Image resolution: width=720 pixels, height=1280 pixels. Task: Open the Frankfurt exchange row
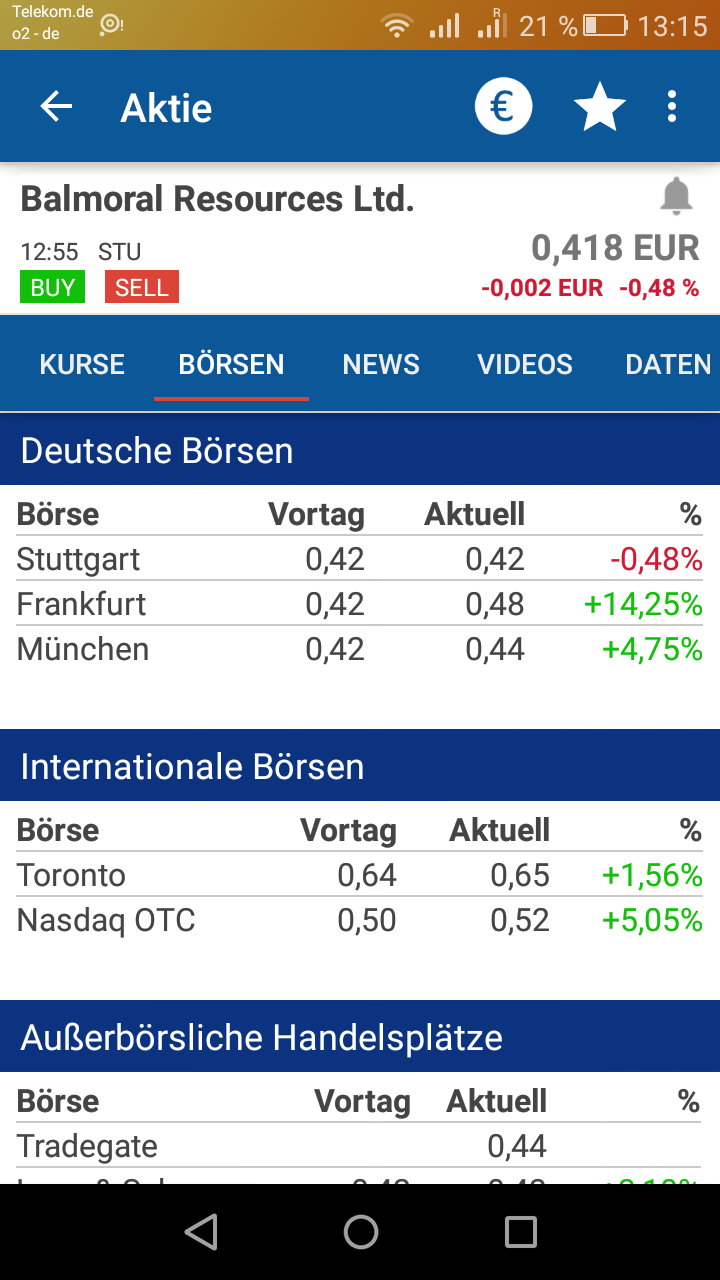[360, 604]
